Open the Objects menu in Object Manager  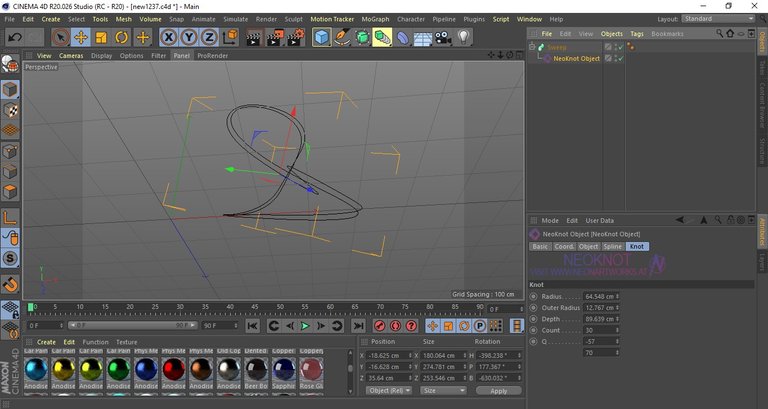(x=612, y=34)
